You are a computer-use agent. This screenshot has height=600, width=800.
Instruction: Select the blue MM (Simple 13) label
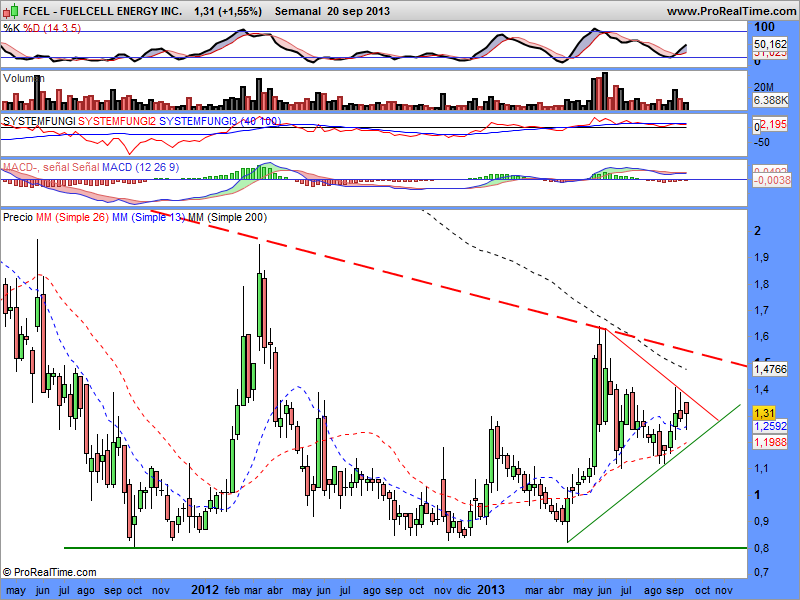point(148,217)
